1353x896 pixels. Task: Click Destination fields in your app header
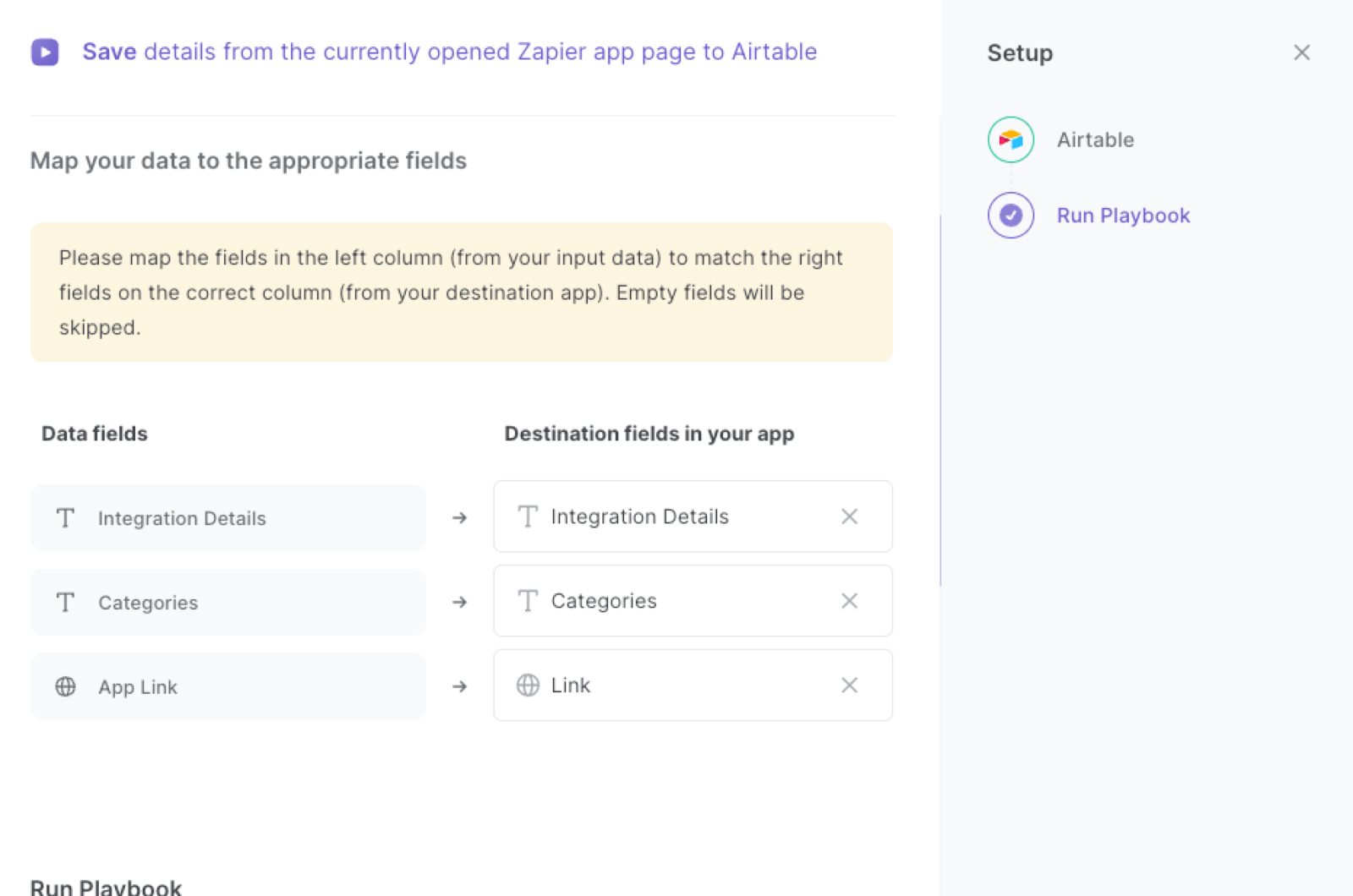[x=649, y=434]
